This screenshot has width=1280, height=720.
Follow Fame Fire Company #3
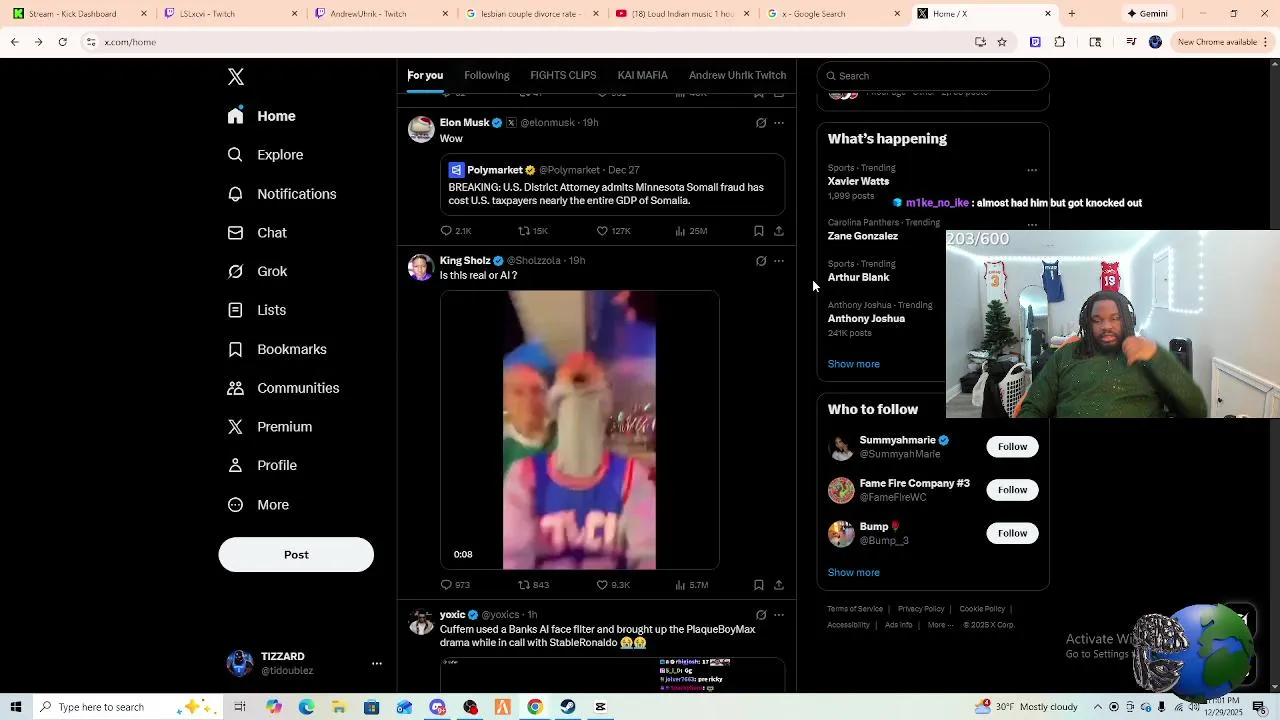1012,490
